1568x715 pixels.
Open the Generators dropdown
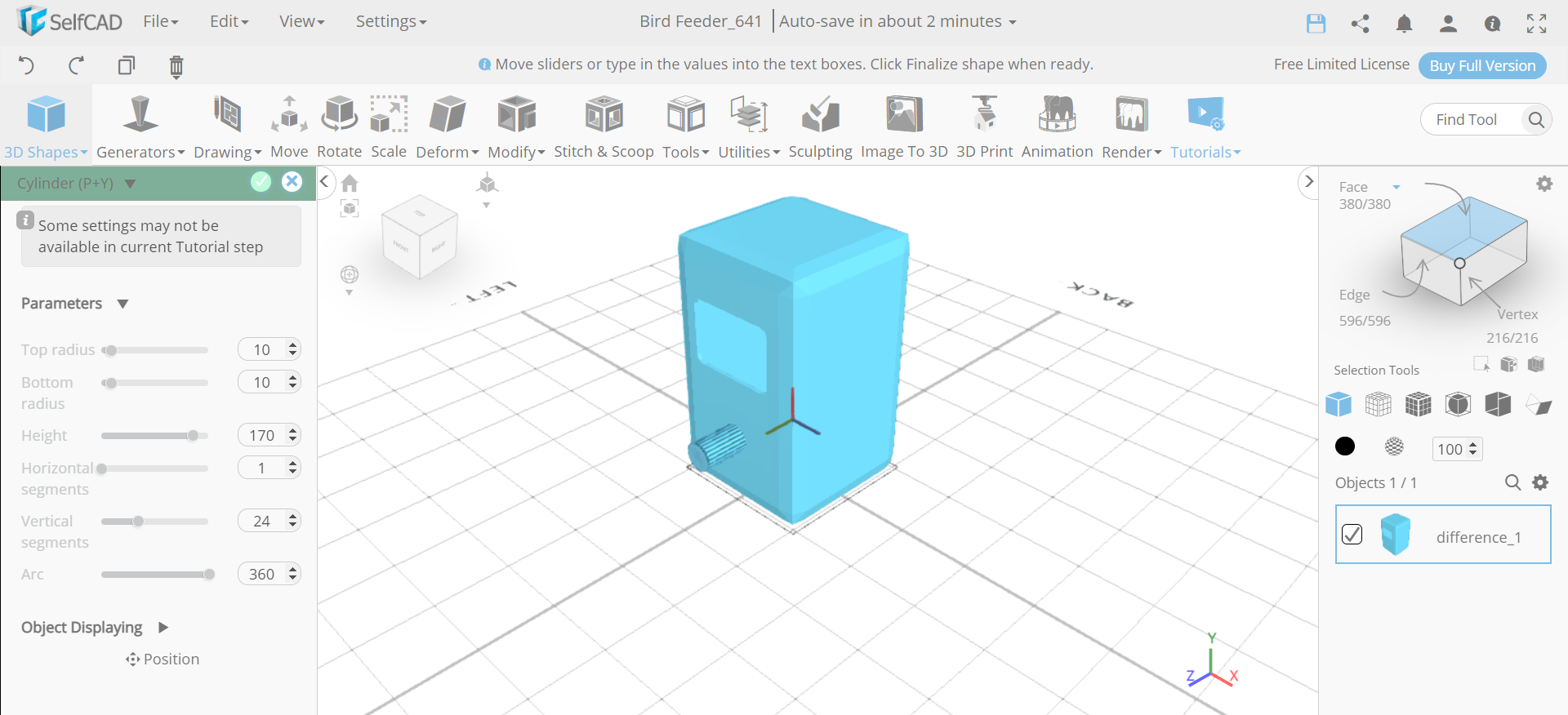140,127
